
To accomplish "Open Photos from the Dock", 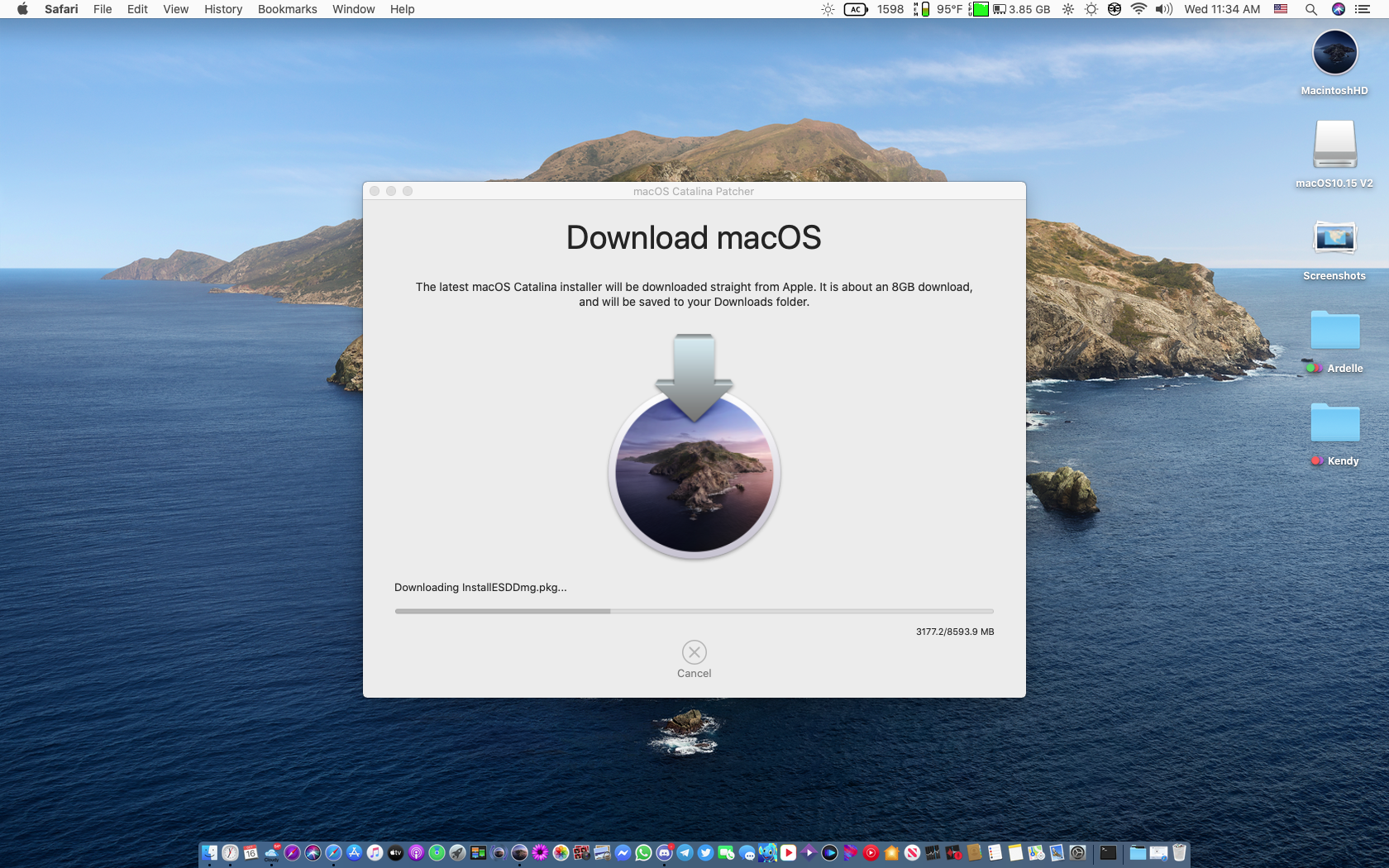I will click(x=561, y=853).
